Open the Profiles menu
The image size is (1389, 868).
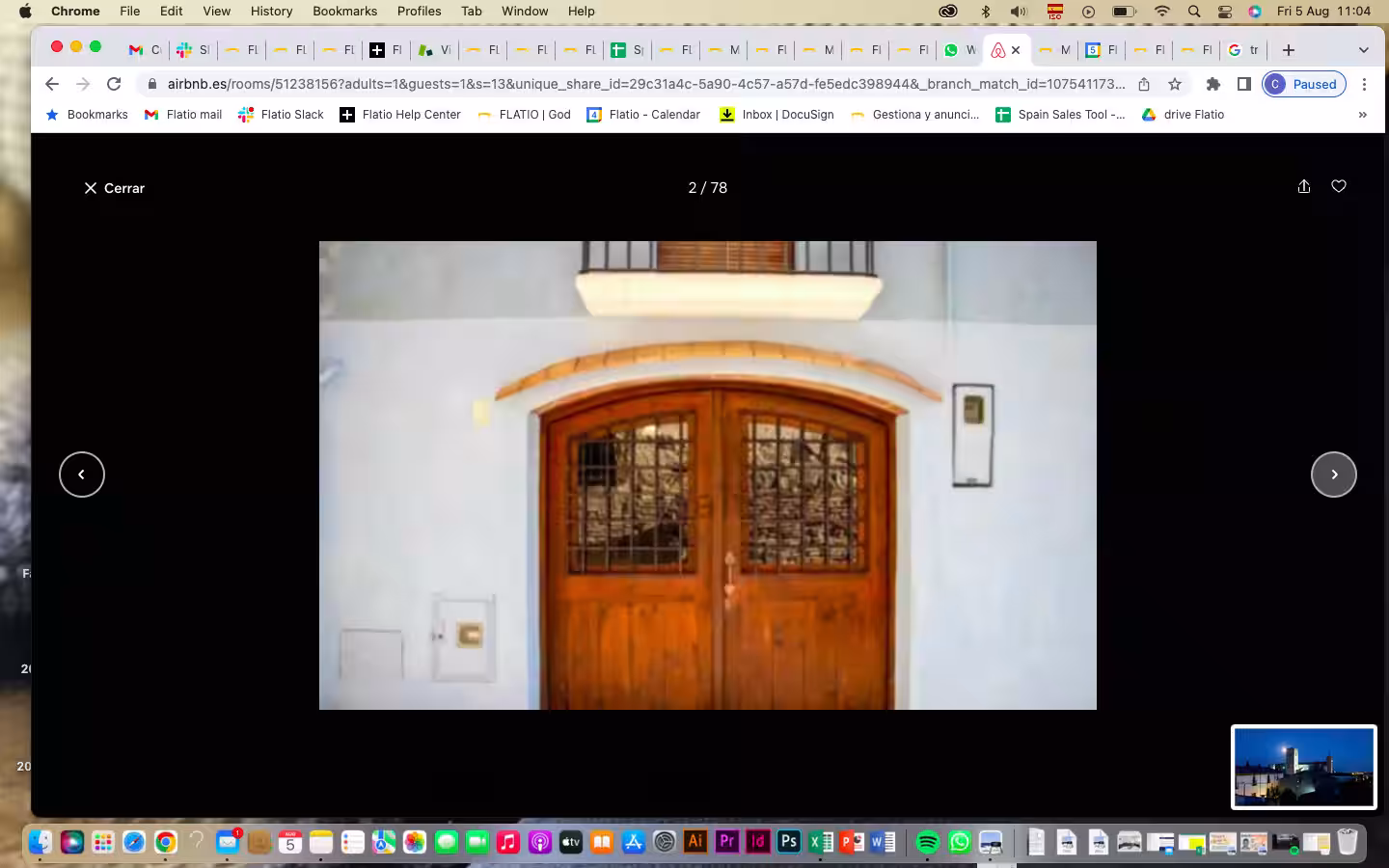[419, 11]
